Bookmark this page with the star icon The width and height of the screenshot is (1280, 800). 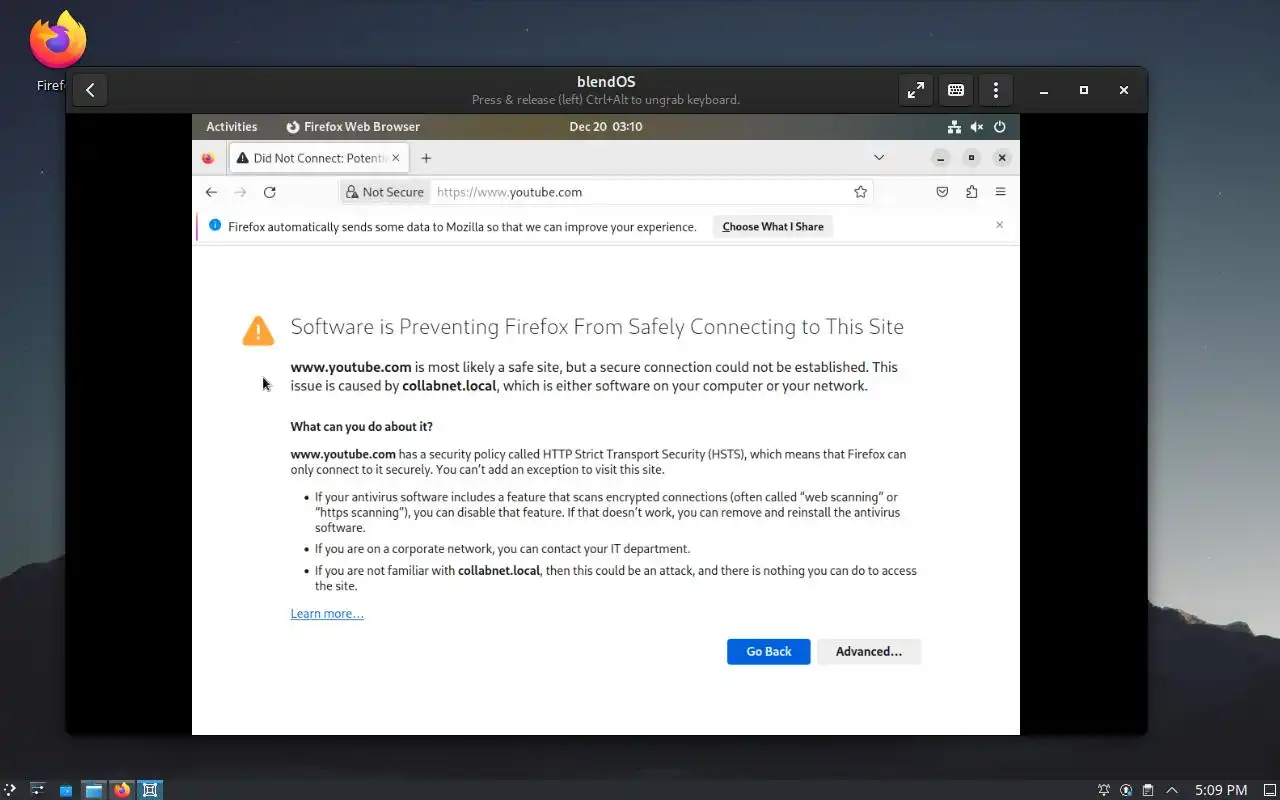point(860,192)
